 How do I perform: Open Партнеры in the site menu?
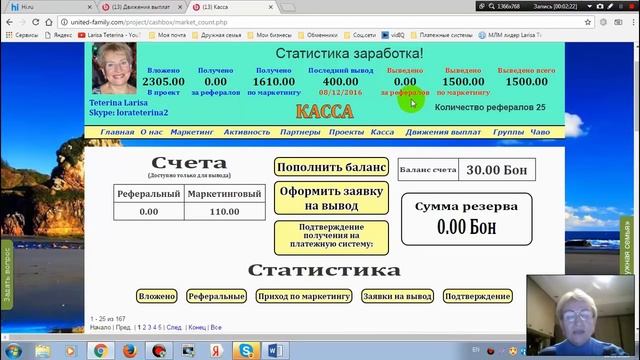300,132
